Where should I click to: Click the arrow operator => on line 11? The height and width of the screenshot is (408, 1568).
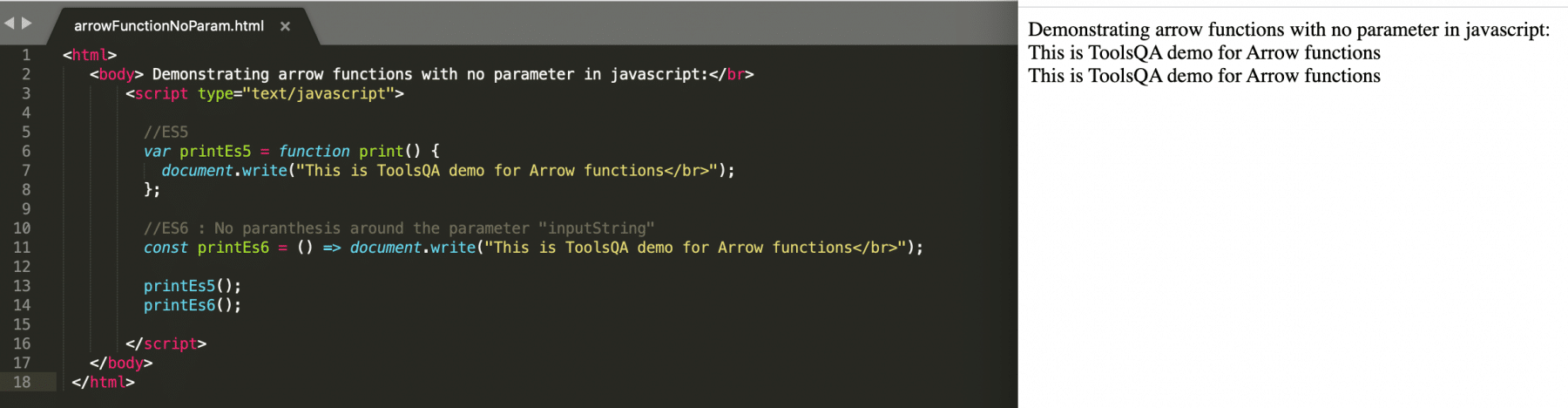[332, 248]
